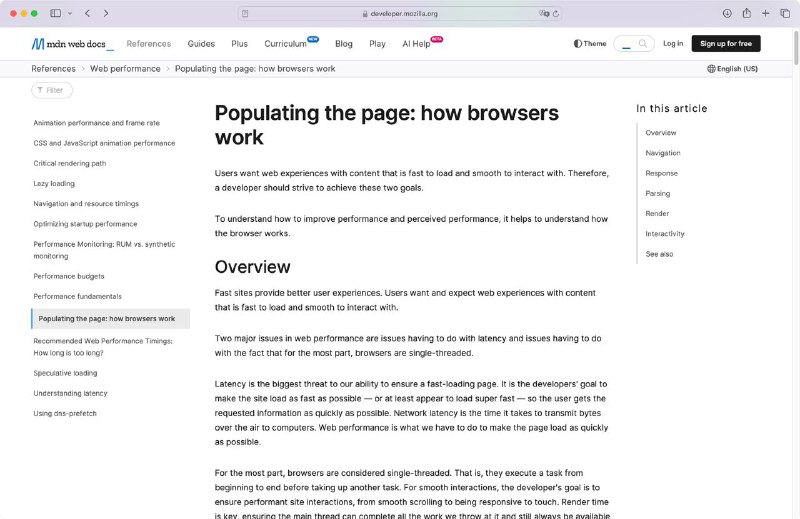The width and height of the screenshot is (800, 519).
Task: Open Recommended Web Performance Timings link
Action: pyautogui.click(x=103, y=347)
